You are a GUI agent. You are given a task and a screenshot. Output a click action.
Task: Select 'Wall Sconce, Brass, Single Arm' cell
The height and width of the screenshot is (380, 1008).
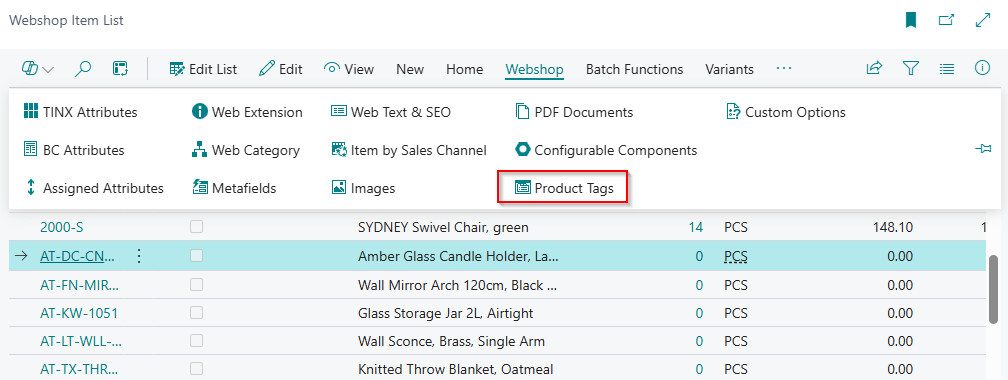451,341
